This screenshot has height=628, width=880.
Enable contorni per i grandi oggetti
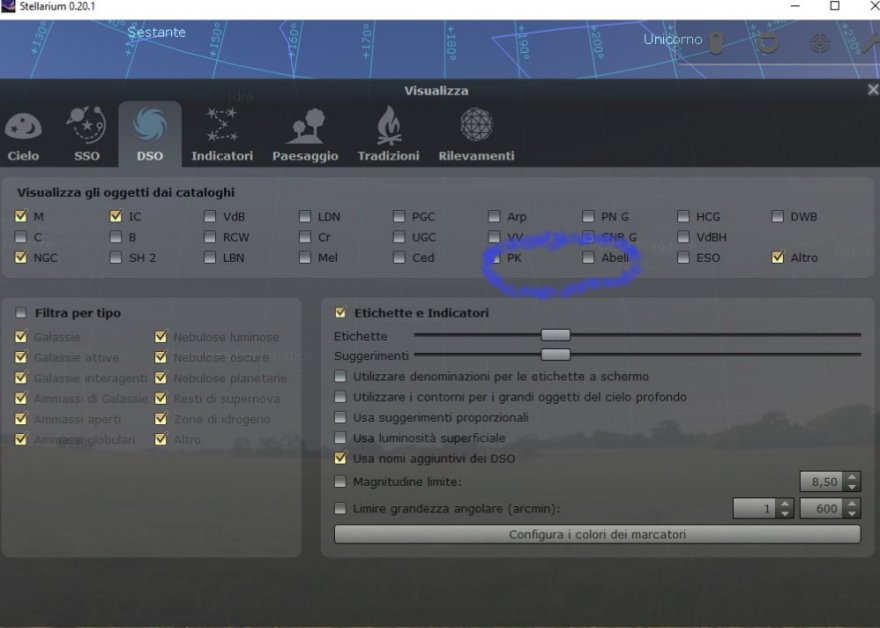pyautogui.click(x=340, y=397)
